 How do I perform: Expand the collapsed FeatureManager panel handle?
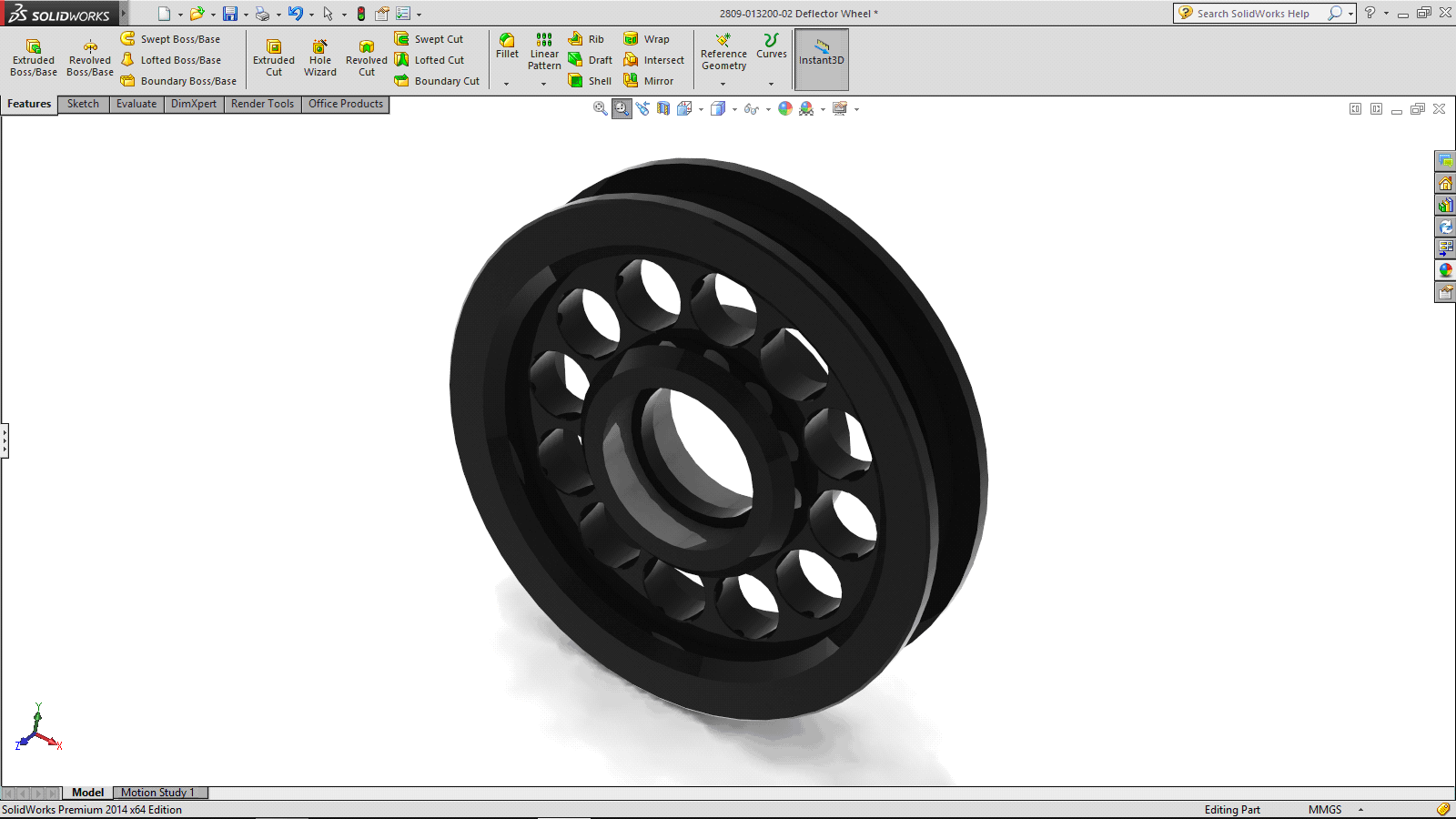[x=5, y=441]
